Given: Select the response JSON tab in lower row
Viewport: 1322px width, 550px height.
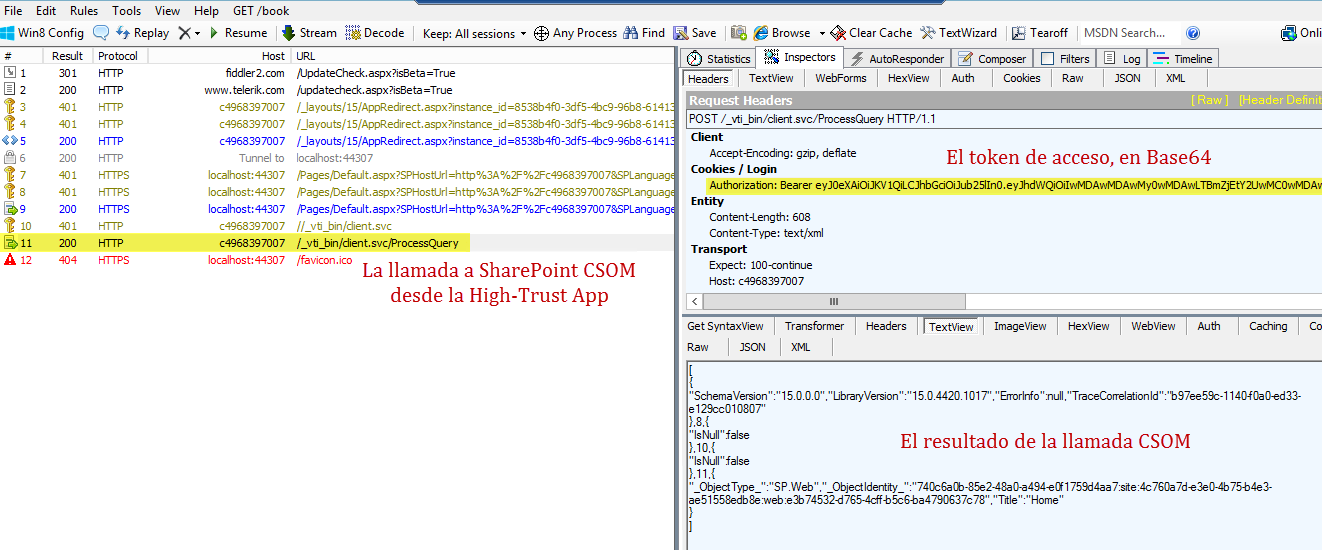Looking at the screenshot, I should [752, 347].
